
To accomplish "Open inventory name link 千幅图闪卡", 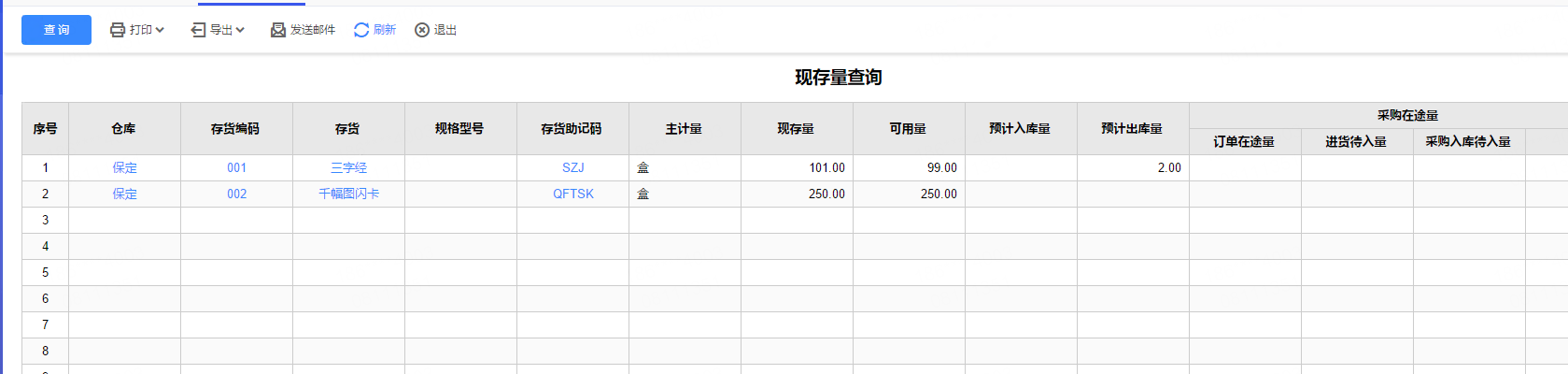I will click(x=349, y=194).
